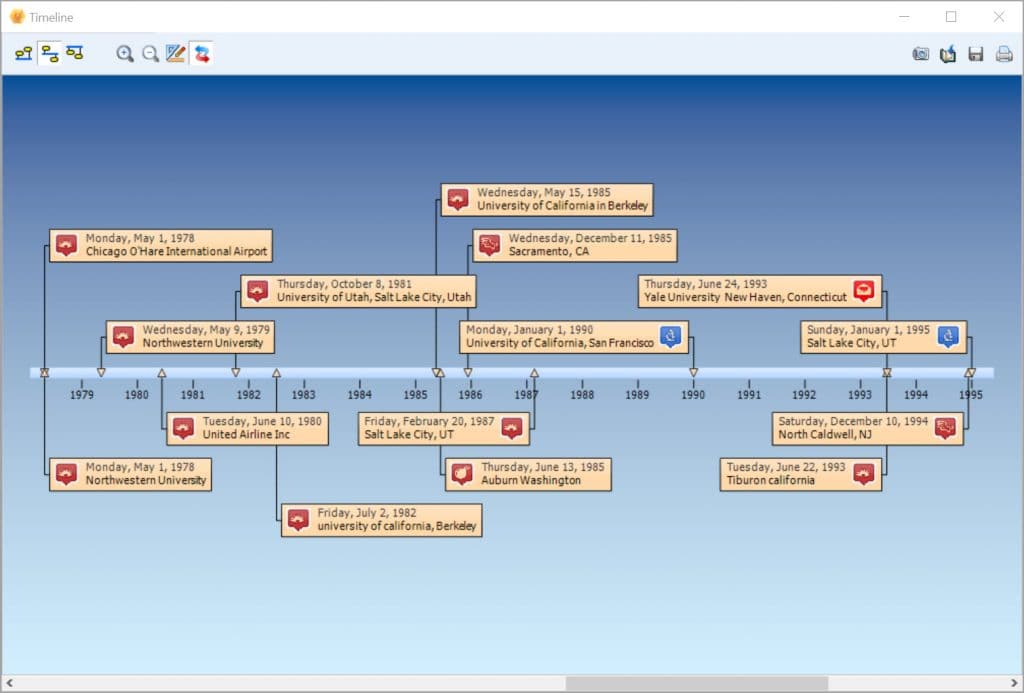
Task: Click the timeline marker near the 1985 label
Action: coord(437,371)
